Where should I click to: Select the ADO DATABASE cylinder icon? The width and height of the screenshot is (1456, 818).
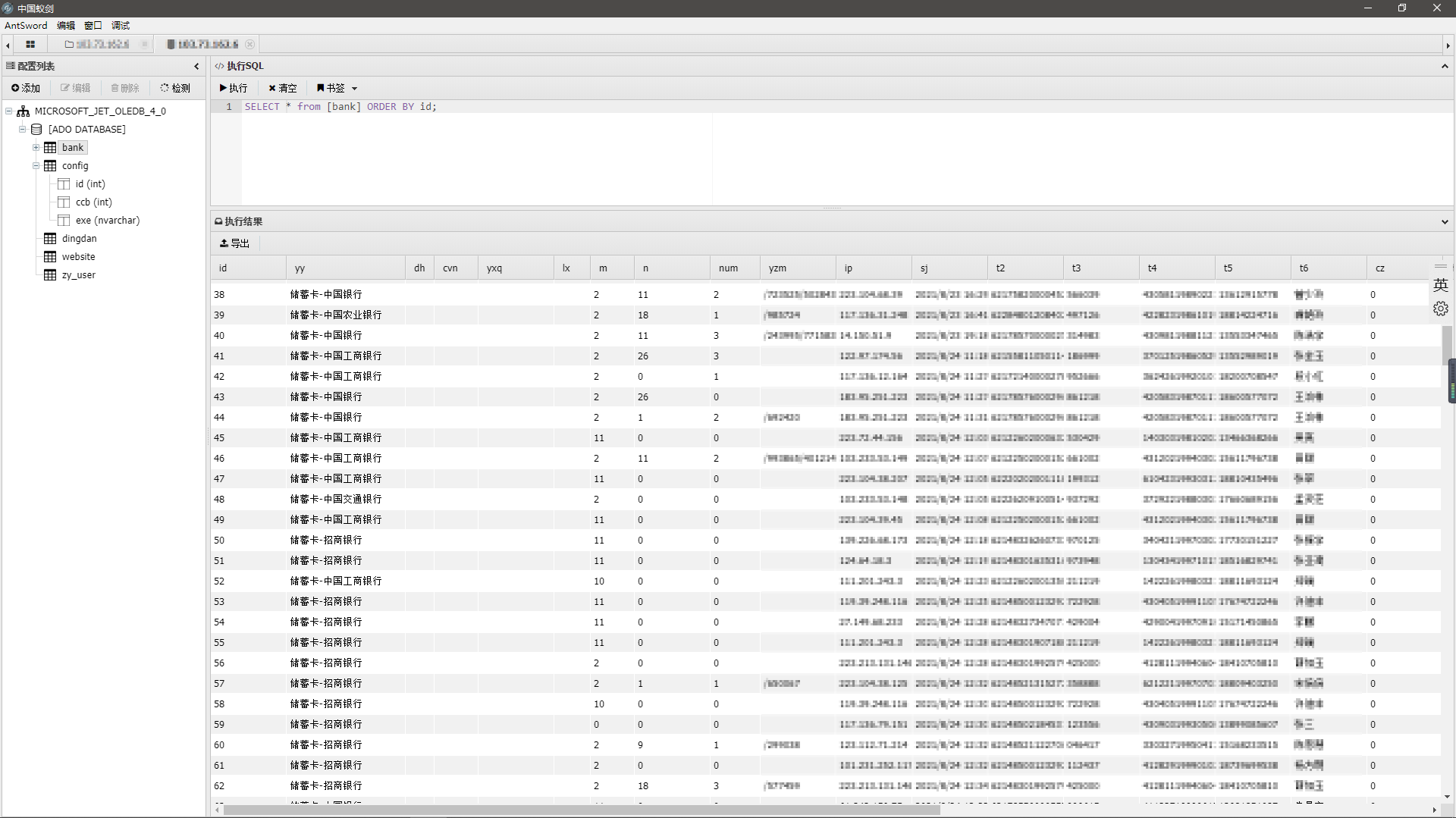pos(36,129)
